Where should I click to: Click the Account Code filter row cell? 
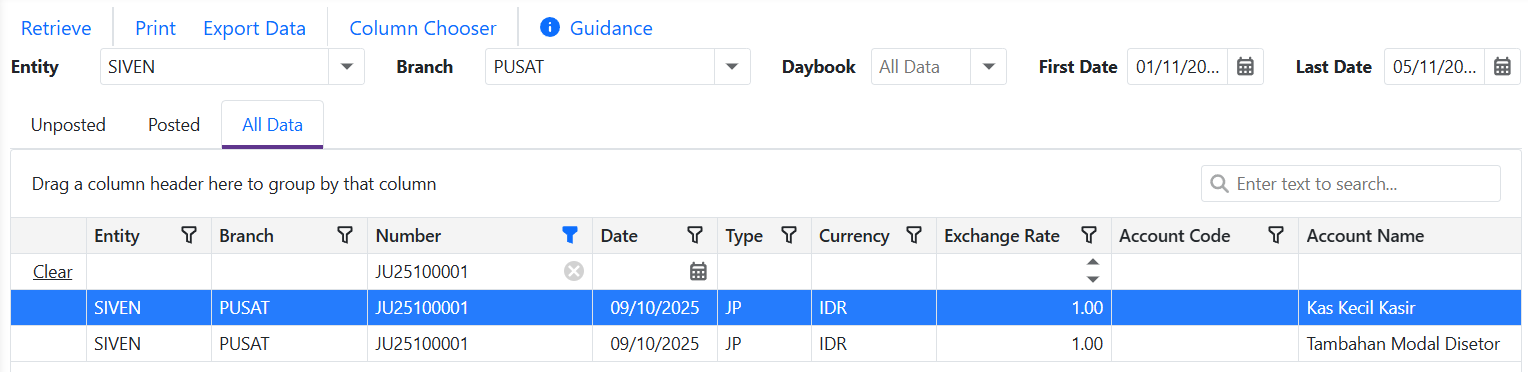click(1205, 271)
